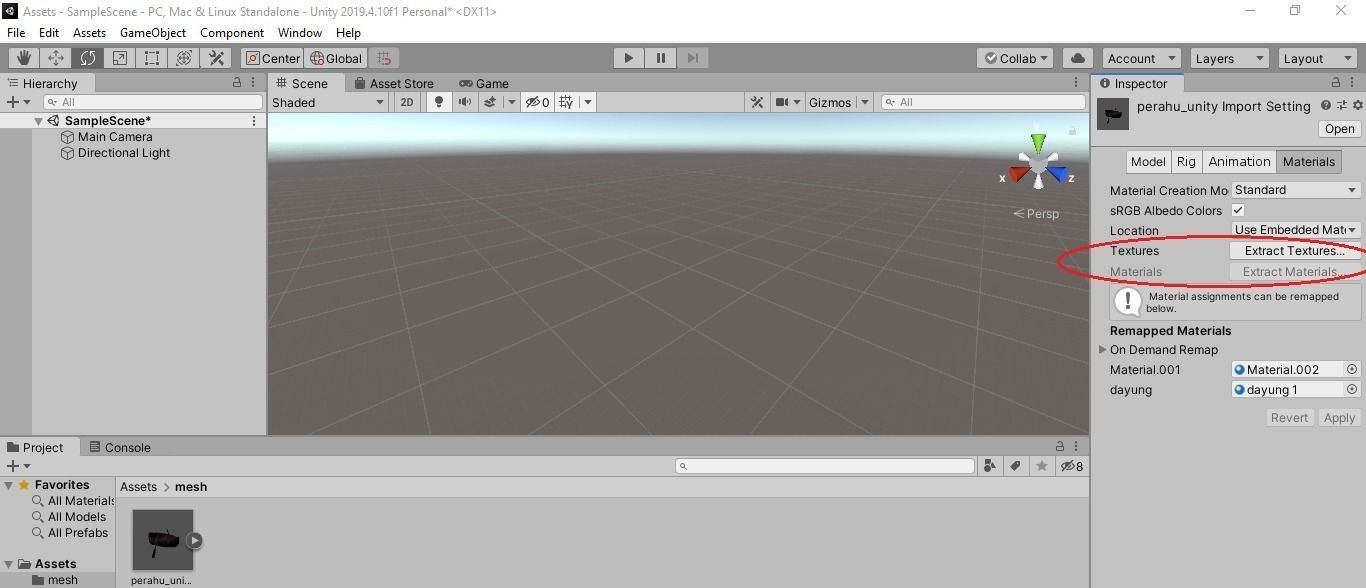Switch to Asset Store tab
The height and width of the screenshot is (588, 1366).
[x=393, y=83]
